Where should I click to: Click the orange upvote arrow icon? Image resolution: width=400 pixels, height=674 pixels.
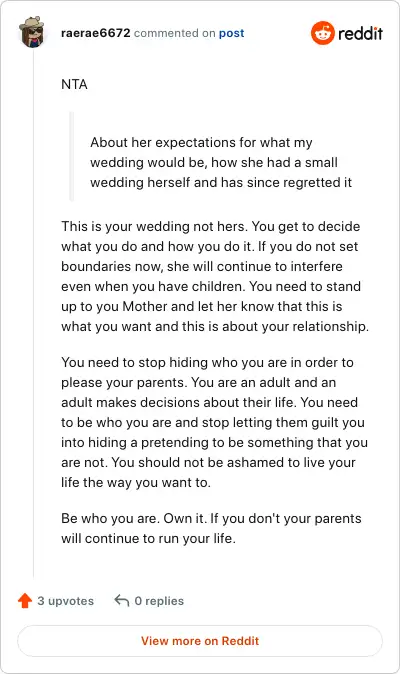coord(25,600)
